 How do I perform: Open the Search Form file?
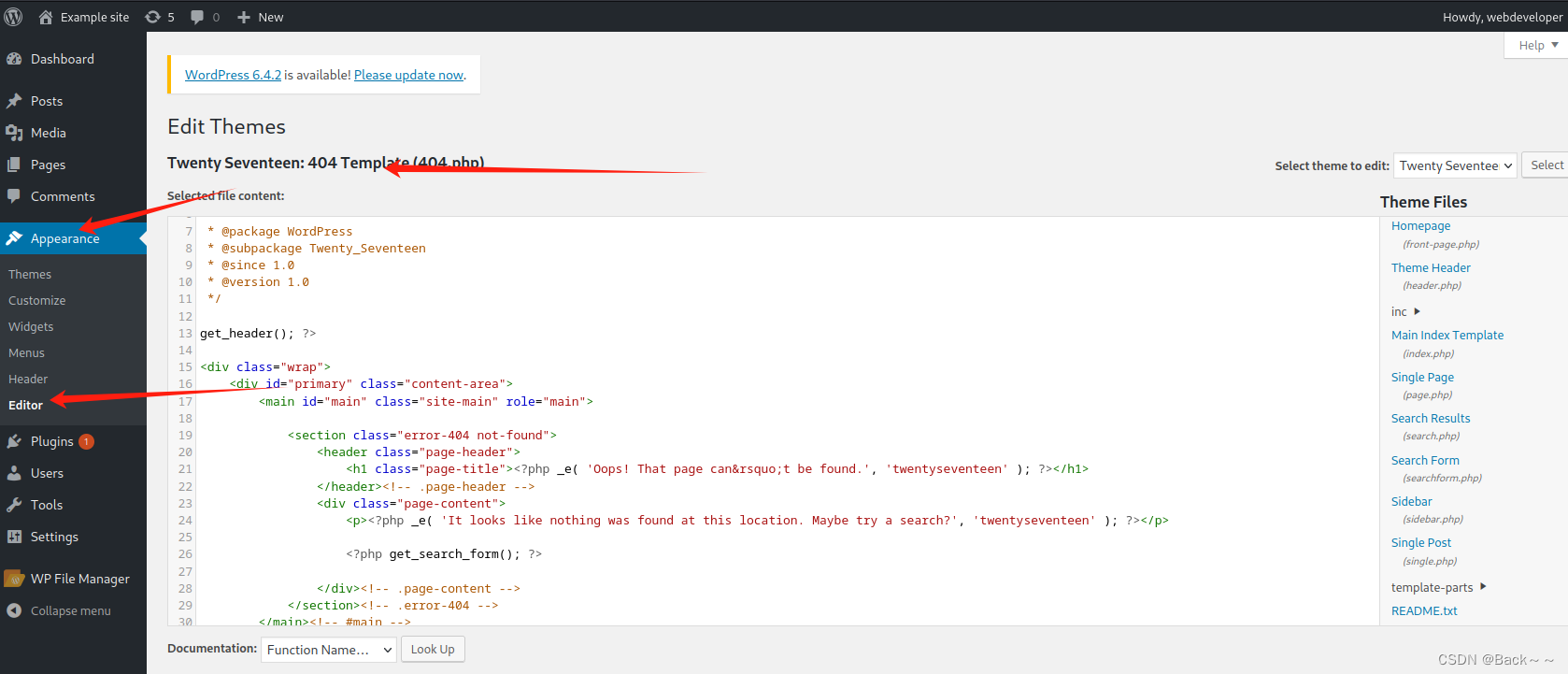point(1425,460)
